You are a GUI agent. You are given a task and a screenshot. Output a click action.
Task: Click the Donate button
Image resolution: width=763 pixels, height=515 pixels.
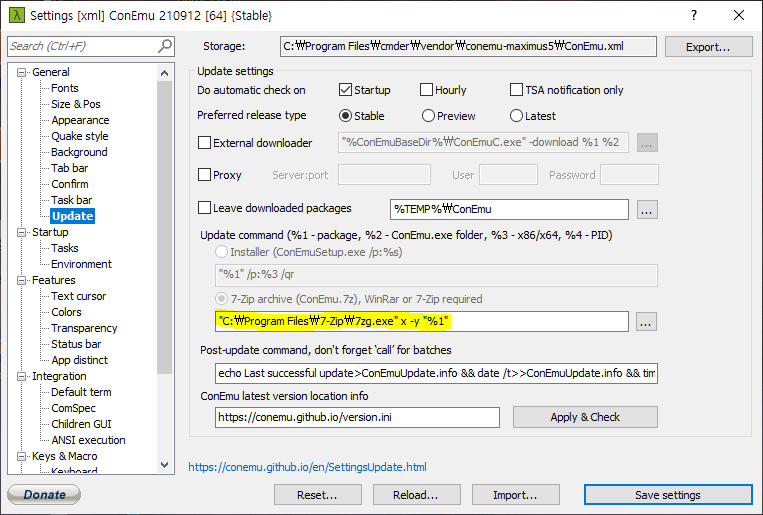[x=44, y=495]
